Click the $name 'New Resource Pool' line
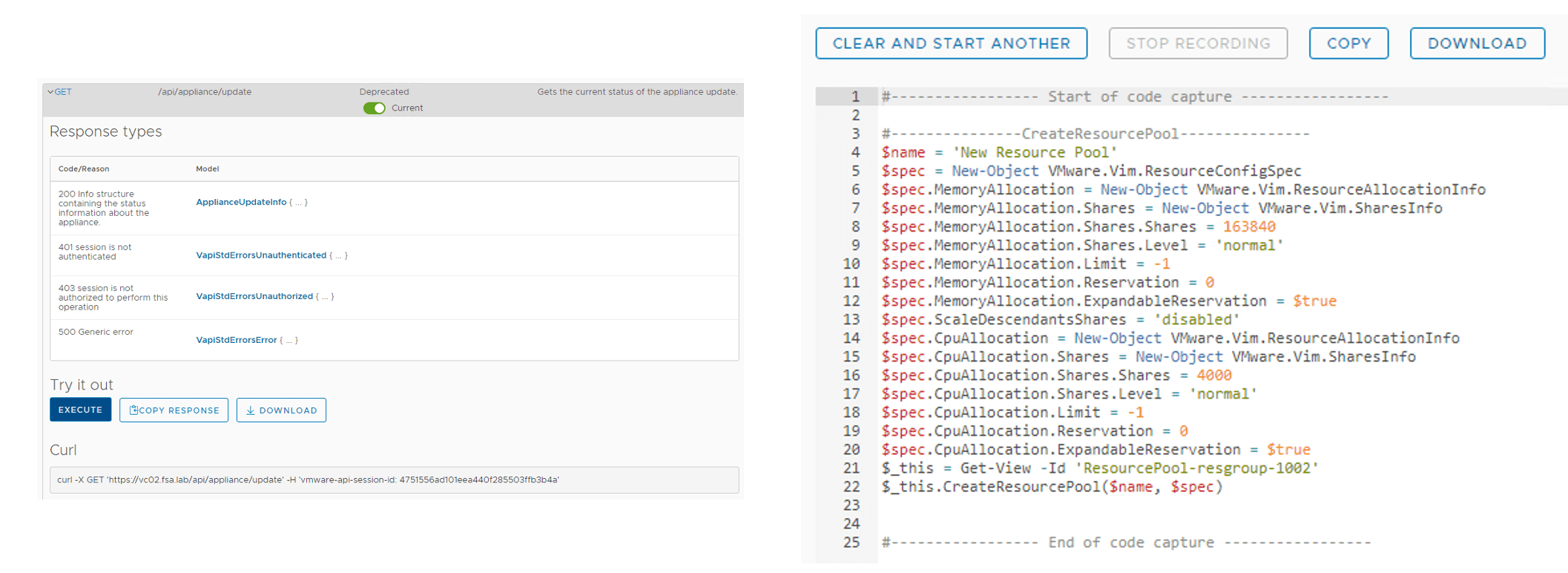 [x=999, y=152]
